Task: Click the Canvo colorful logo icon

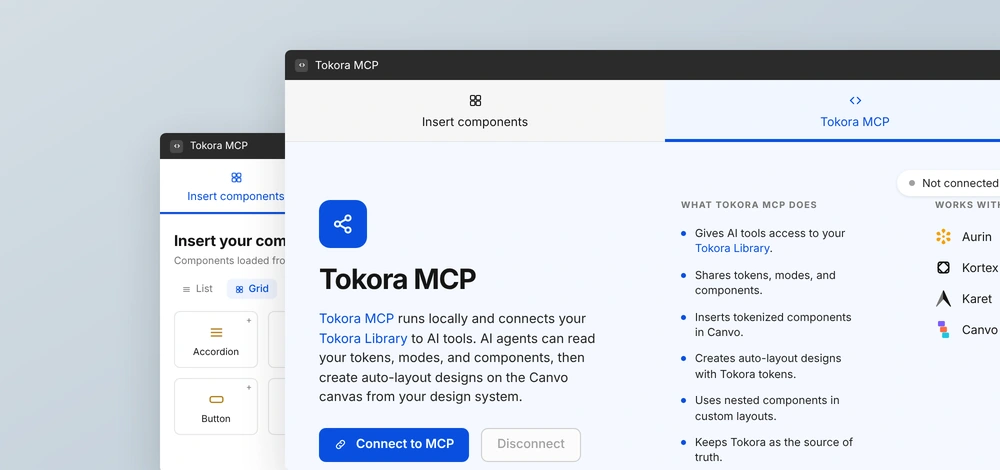Action: click(x=943, y=329)
